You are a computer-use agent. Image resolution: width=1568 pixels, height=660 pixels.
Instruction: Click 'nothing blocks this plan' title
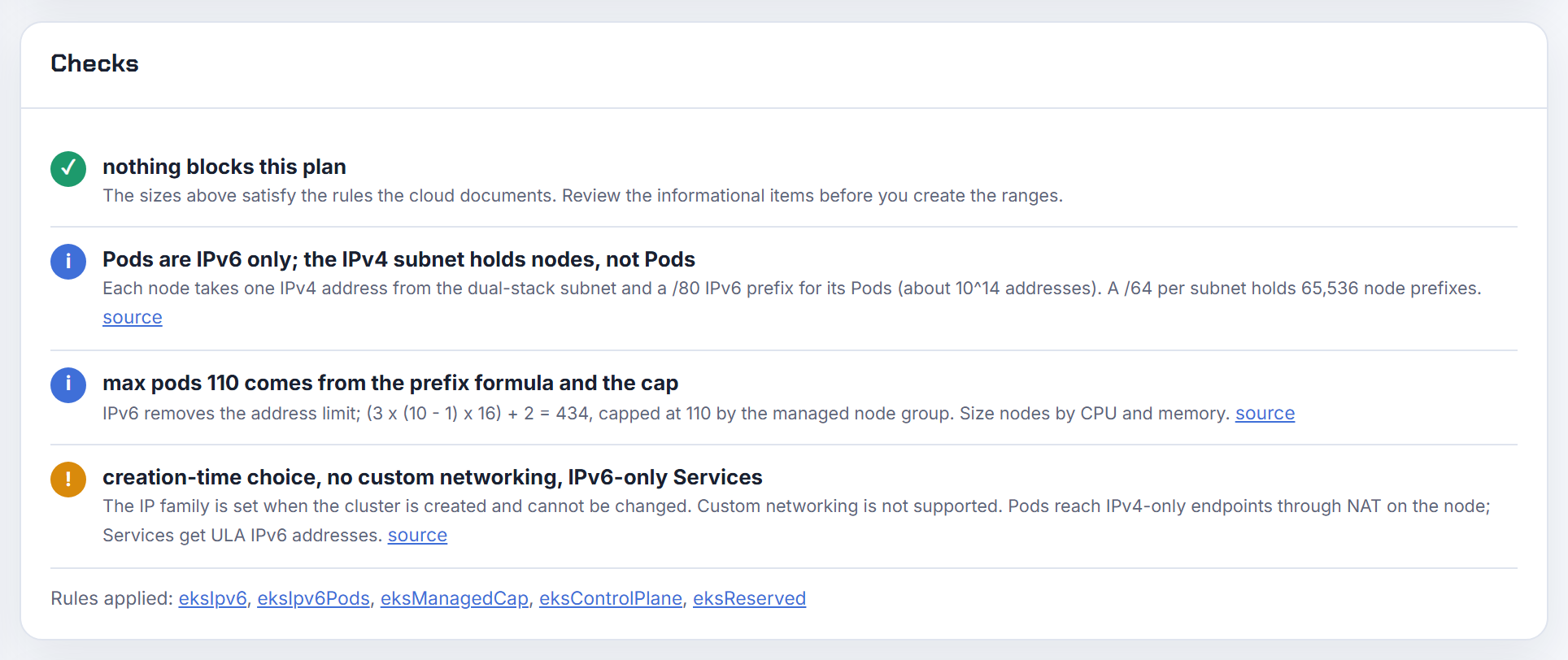(224, 167)
